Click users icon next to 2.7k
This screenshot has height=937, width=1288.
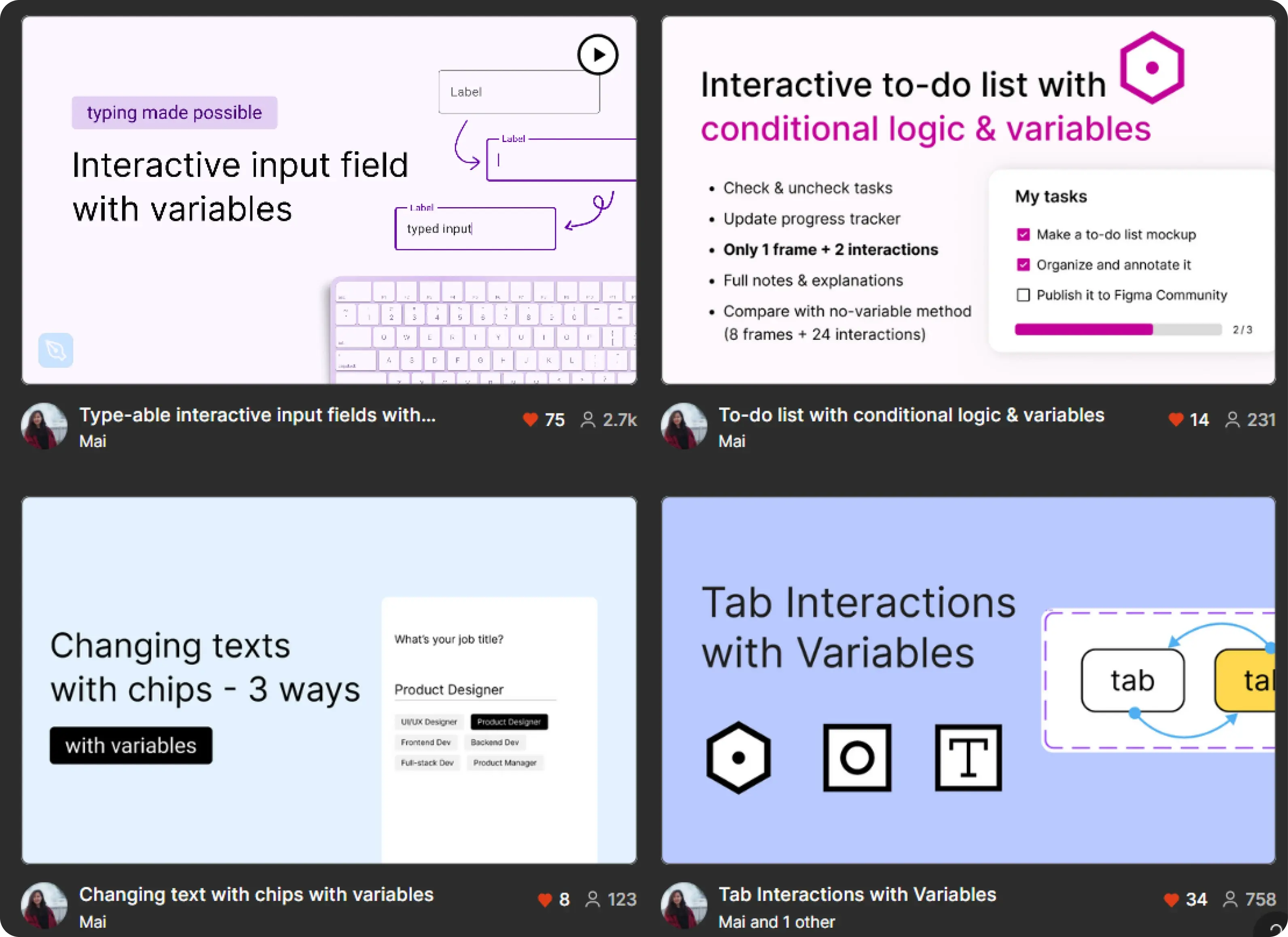coord(588,420)
